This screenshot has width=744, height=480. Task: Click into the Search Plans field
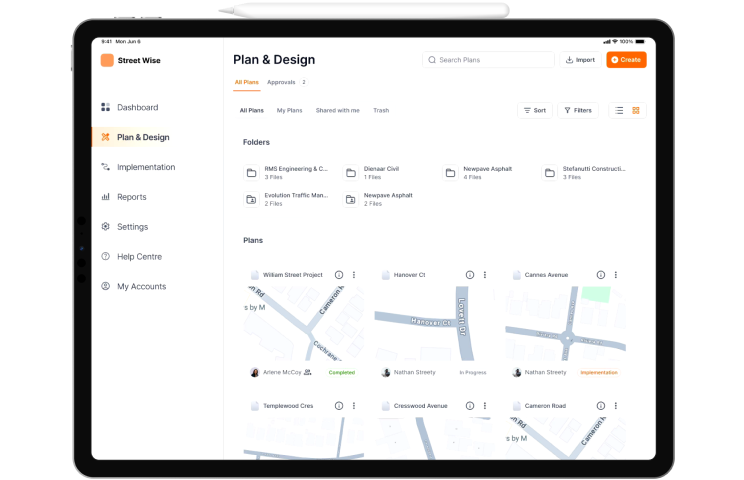[x=488, y=60]
